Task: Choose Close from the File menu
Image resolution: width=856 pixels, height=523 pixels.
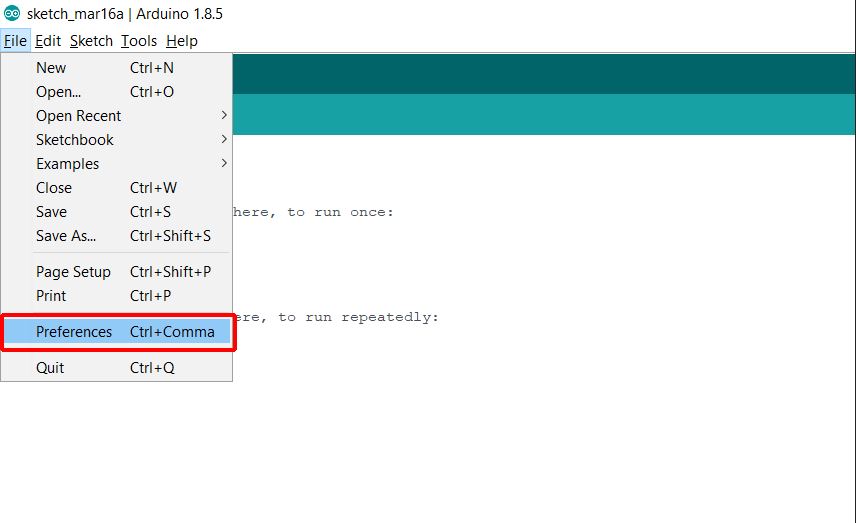Action: coord(116,188)
